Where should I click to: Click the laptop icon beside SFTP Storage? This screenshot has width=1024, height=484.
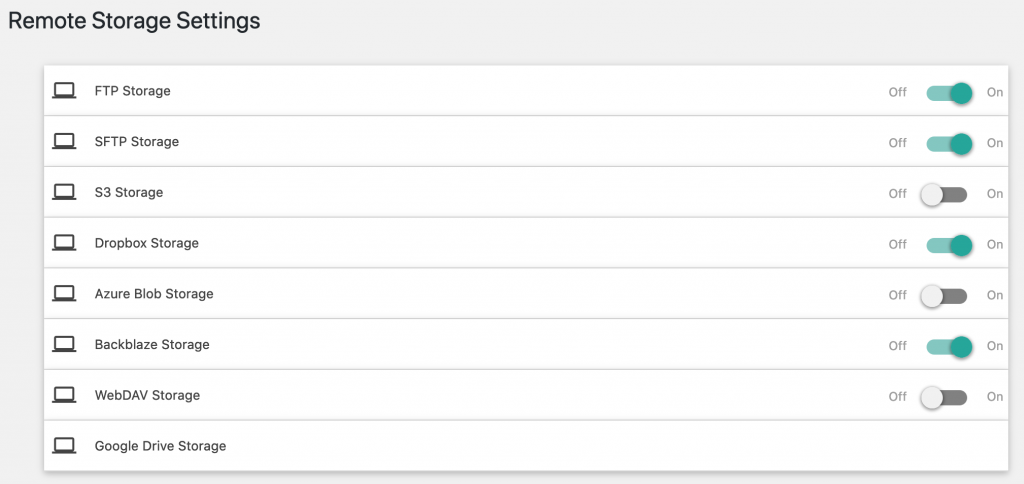click(x=64, y=141)
